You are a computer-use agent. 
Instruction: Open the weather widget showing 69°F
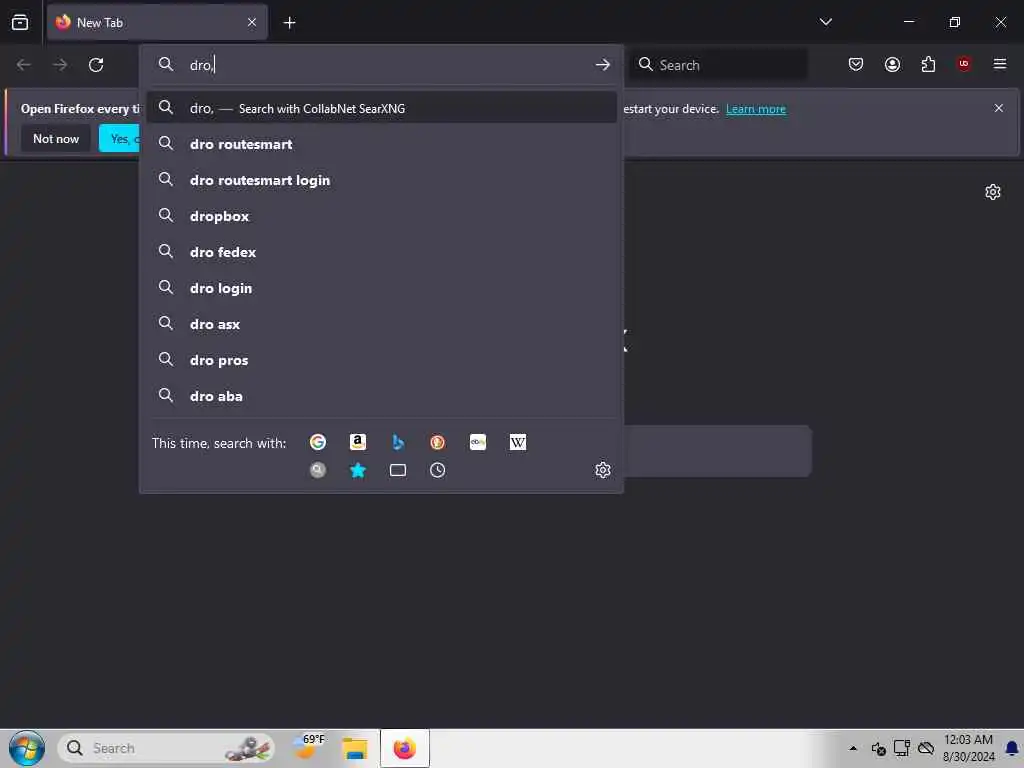tap(308, 748)
